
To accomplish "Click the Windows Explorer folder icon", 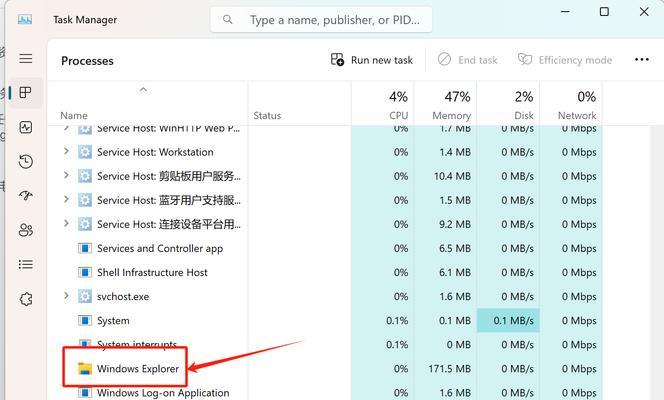I will pos(85,369).
